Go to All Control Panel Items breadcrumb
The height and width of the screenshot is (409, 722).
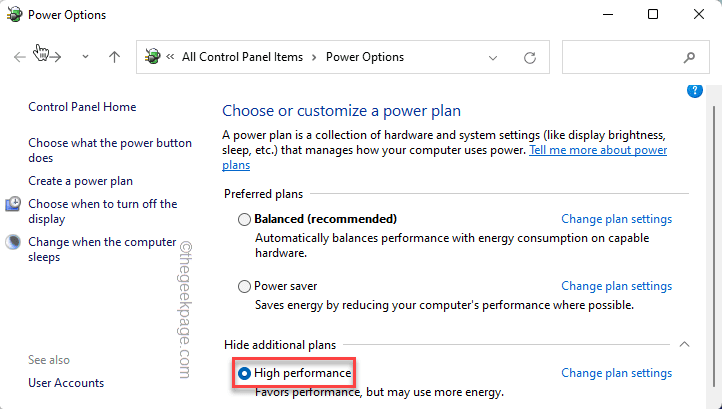tap(242, 57)
